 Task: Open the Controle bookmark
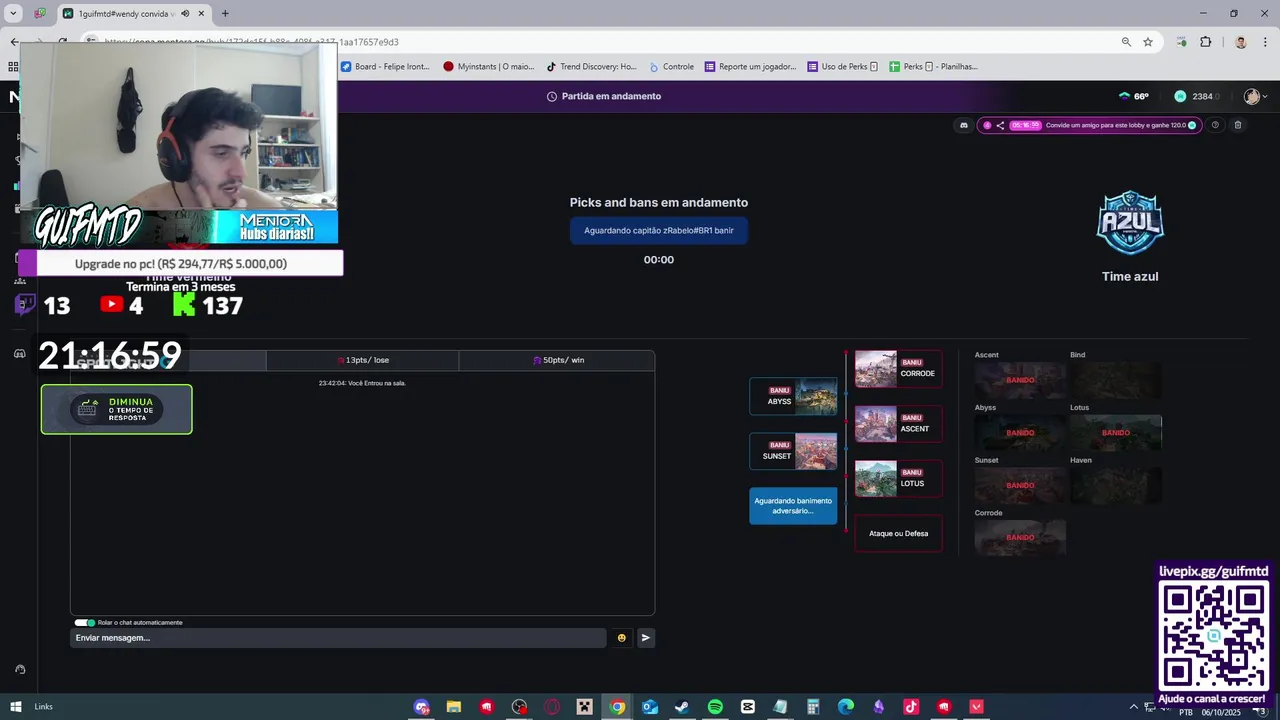(672, 67)
